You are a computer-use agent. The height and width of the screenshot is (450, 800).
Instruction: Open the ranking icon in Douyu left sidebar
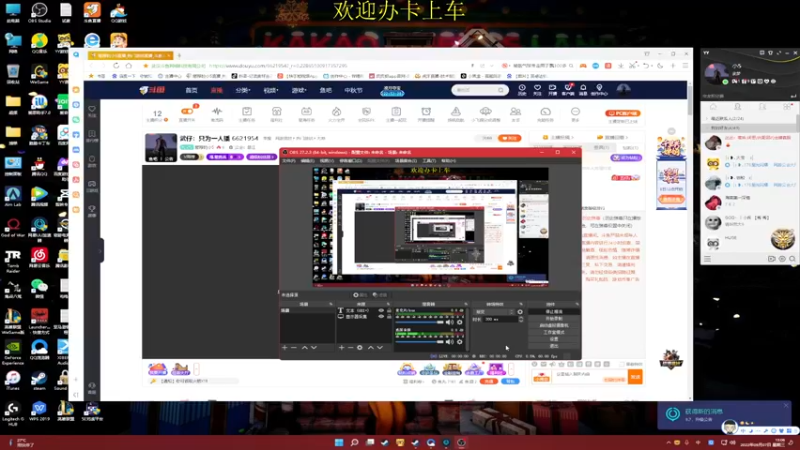pyautogui.click(x=92, y=136)
